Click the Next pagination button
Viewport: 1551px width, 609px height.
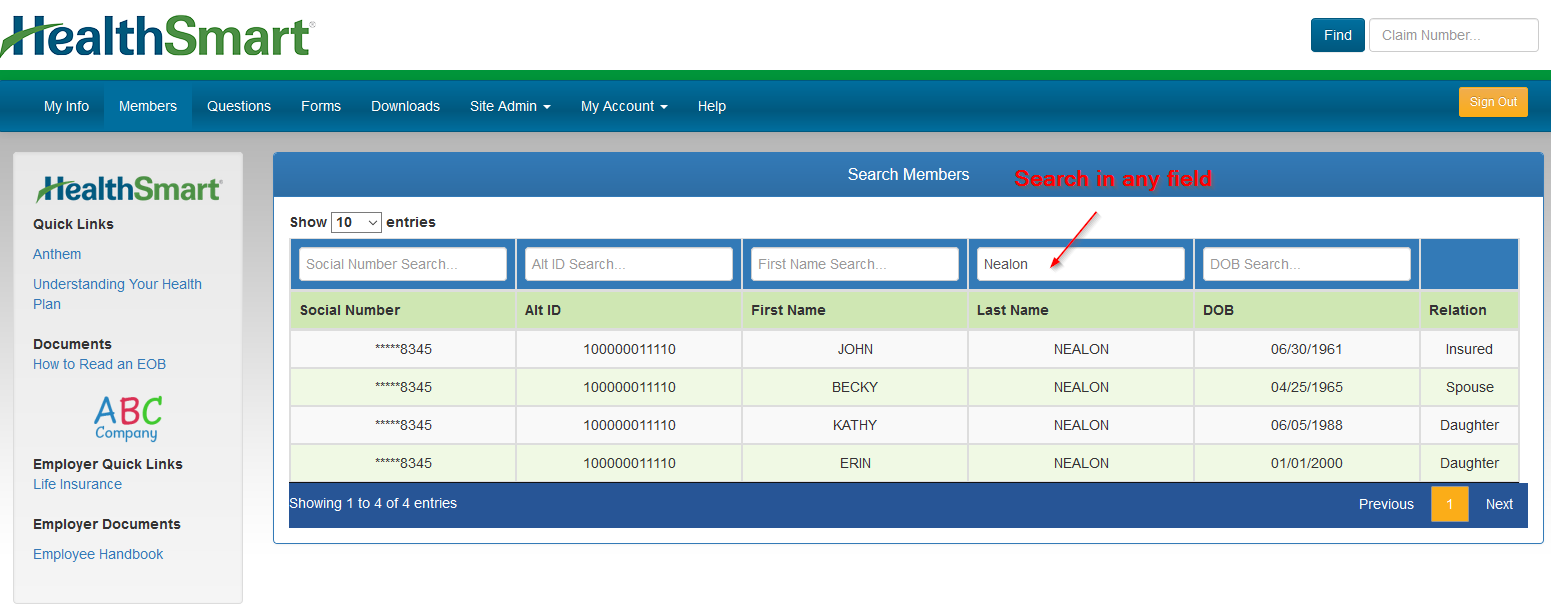[1499, 504]
